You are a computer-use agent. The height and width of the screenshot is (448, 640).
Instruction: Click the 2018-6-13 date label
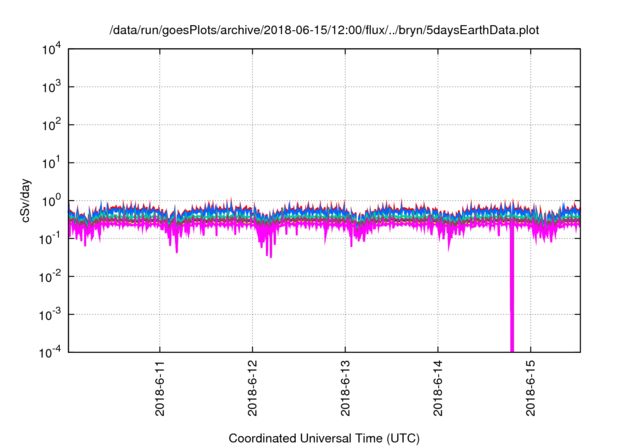(x=345, y=388)
